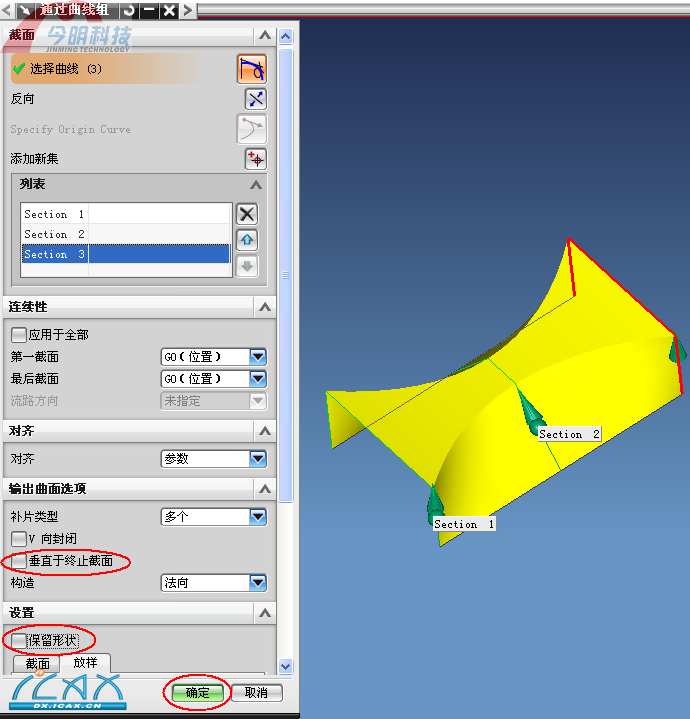Click the Add New Set icon
Screen dimensions: 690x719
click(x=255, y=159)
